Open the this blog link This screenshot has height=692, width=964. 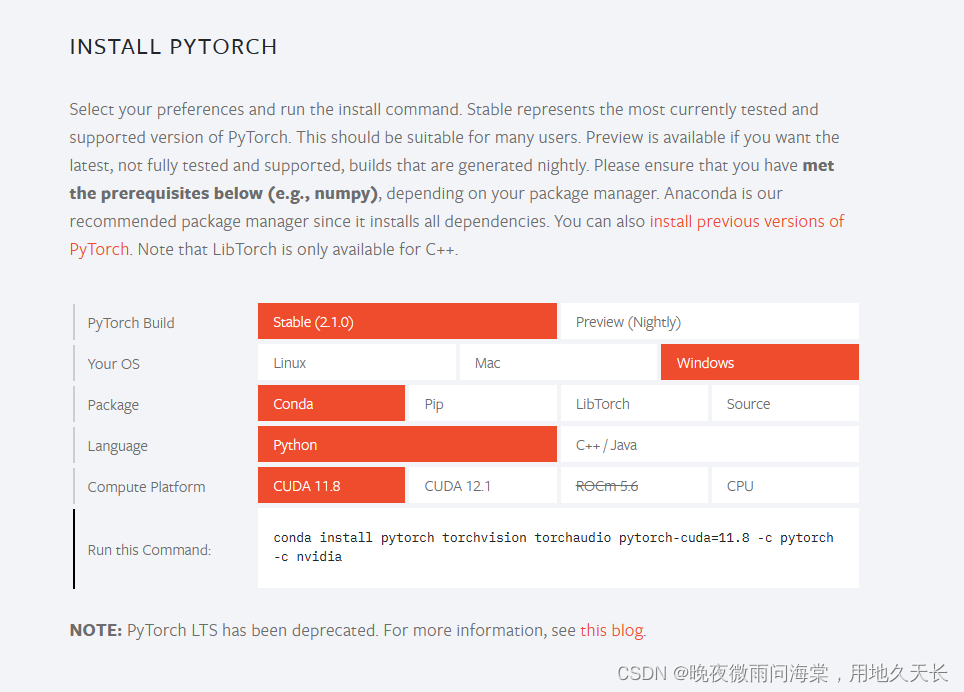point(611,630)
